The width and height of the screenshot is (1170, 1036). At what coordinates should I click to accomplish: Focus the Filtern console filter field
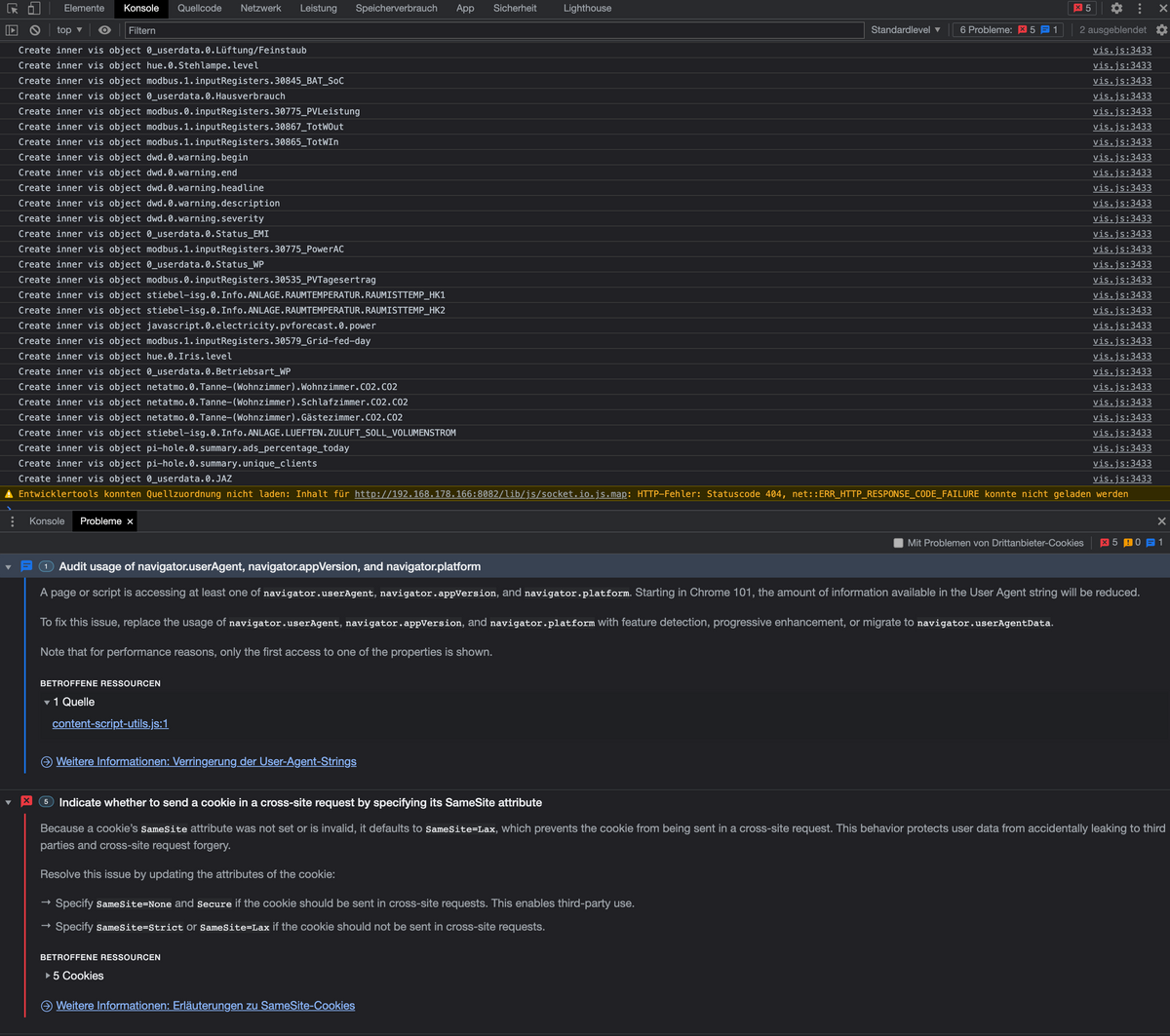[x=493, y=30]
